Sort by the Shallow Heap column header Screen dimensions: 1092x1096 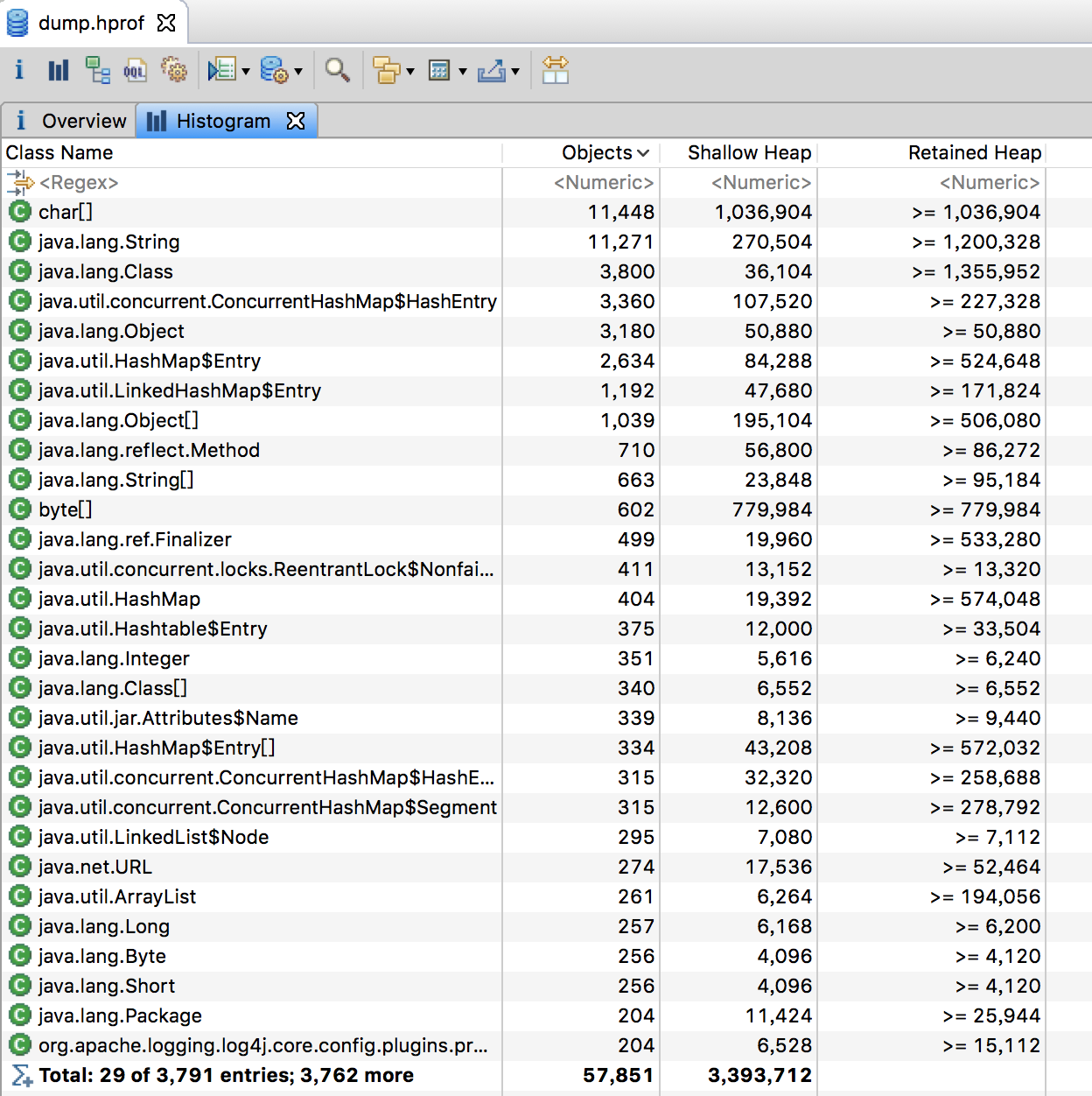pos(749,152)
